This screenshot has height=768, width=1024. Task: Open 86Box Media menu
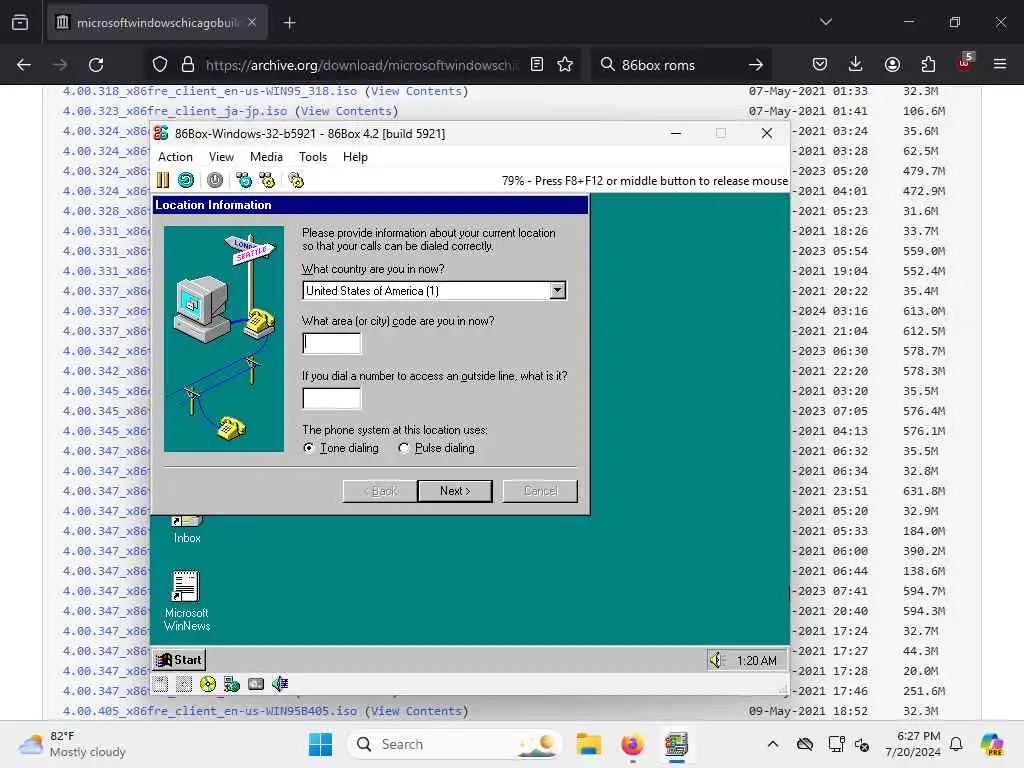coord(266,157)
